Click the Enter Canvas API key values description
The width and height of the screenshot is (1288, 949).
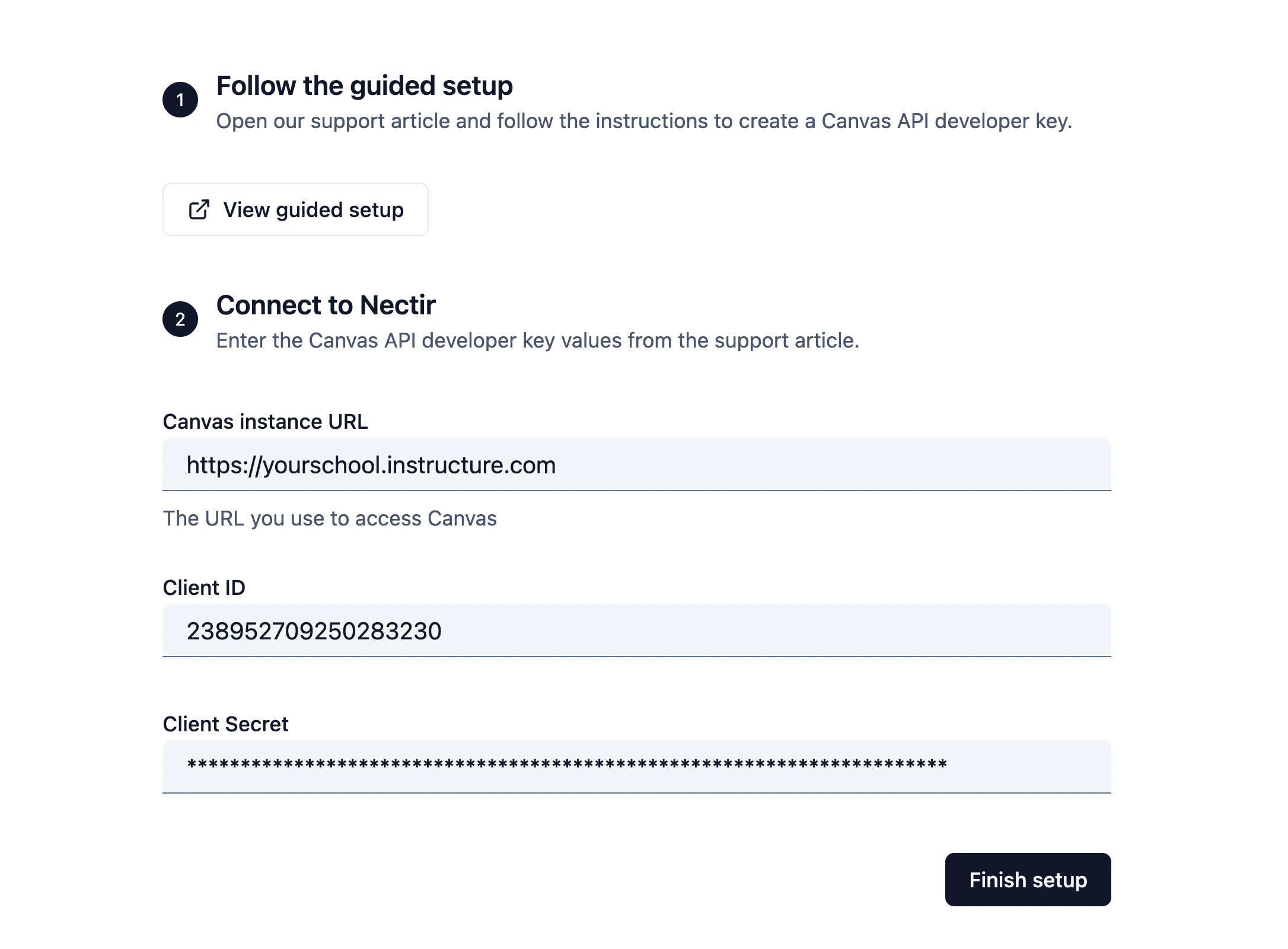(538, 340)
